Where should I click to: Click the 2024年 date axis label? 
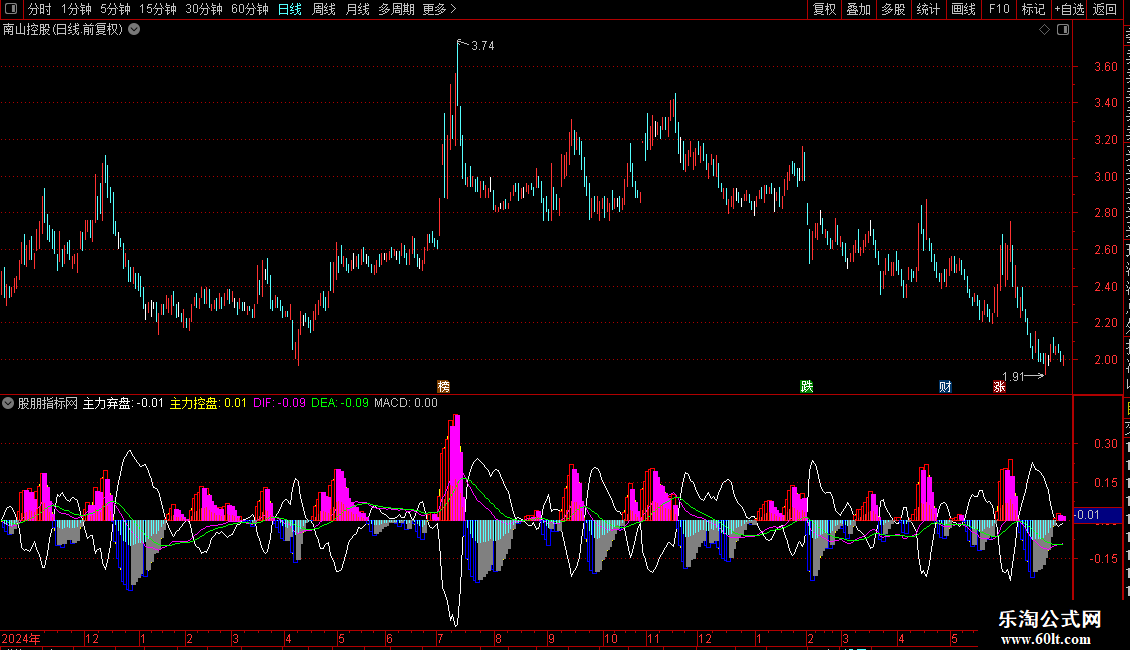[21, 638]
